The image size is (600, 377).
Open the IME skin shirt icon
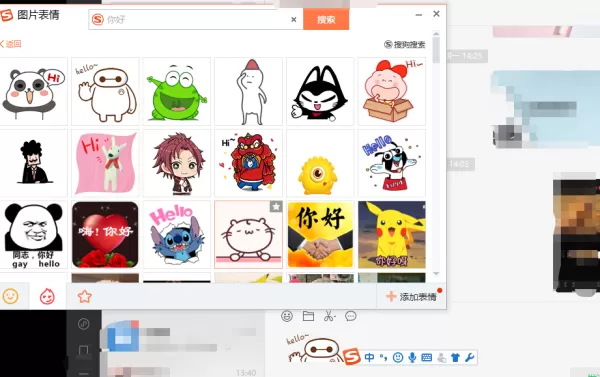point(455,357)
